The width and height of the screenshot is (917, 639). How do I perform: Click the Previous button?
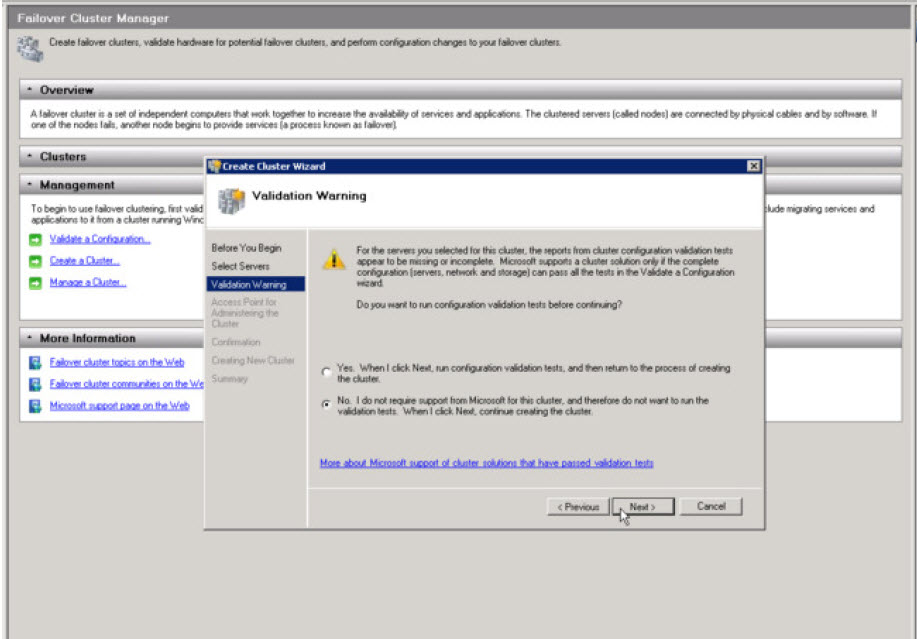click(x=578, y=507)
